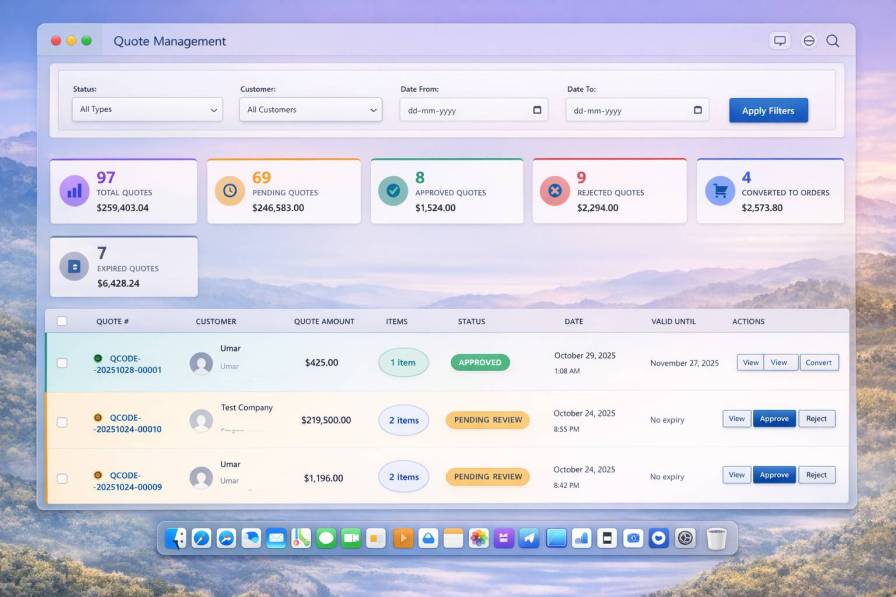
Task: Click the Apply Filters button
Action: 768,110
